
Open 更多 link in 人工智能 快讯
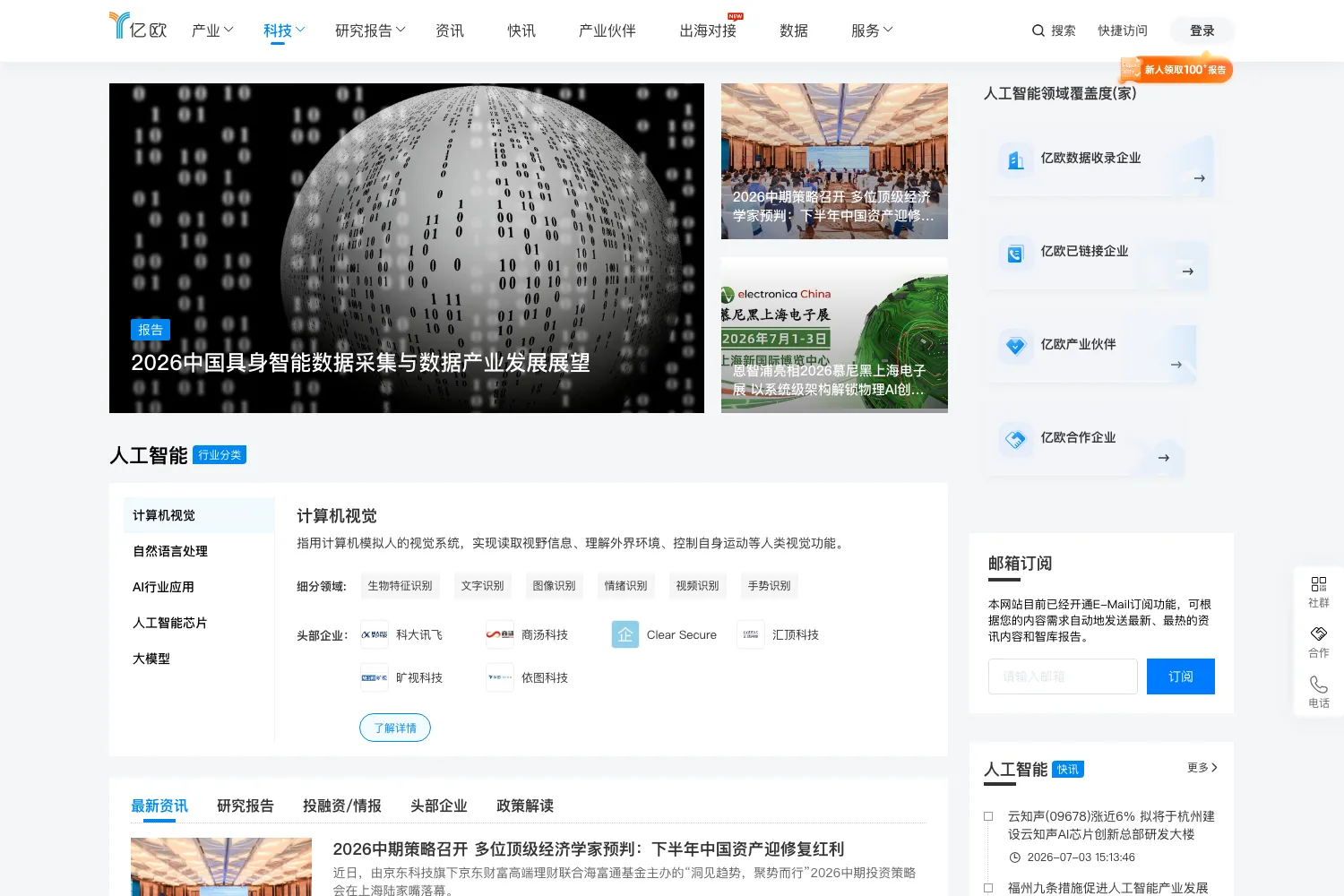(x=1202, y=768)
